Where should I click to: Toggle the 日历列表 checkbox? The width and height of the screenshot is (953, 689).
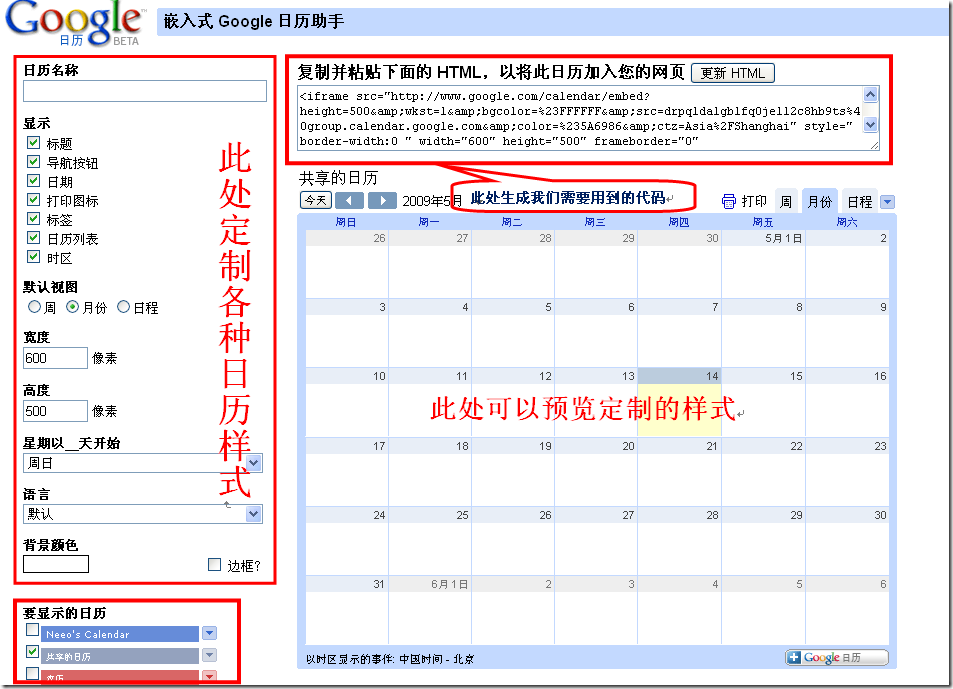[33, 238]
